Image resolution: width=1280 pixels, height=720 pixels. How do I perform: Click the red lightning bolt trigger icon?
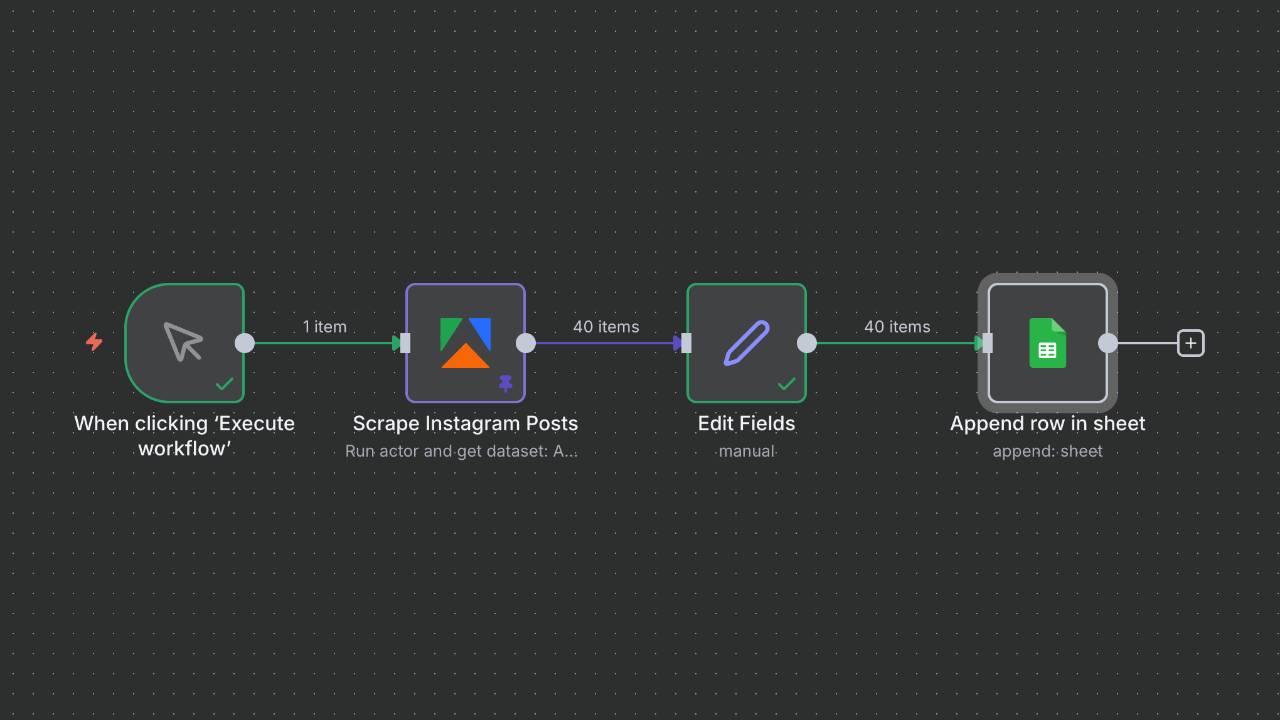click(94, 342)
